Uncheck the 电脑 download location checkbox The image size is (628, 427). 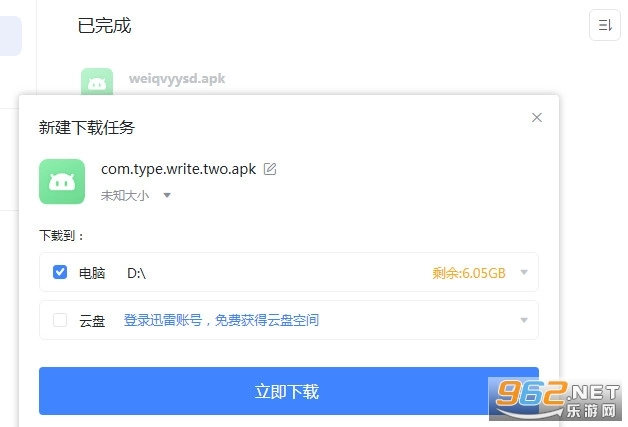pos(60,272)
